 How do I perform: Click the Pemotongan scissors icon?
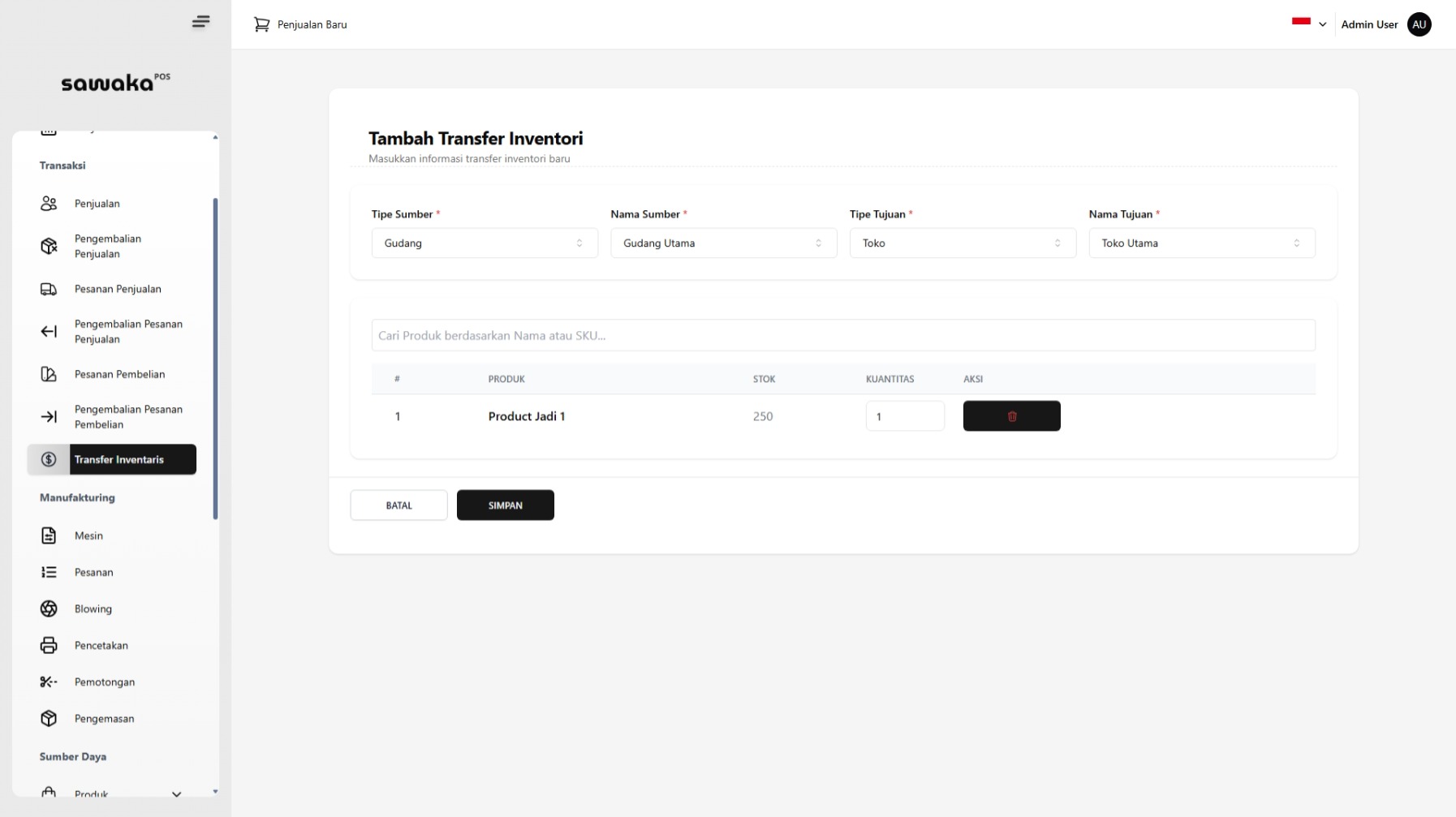click(x=49, y=682)
